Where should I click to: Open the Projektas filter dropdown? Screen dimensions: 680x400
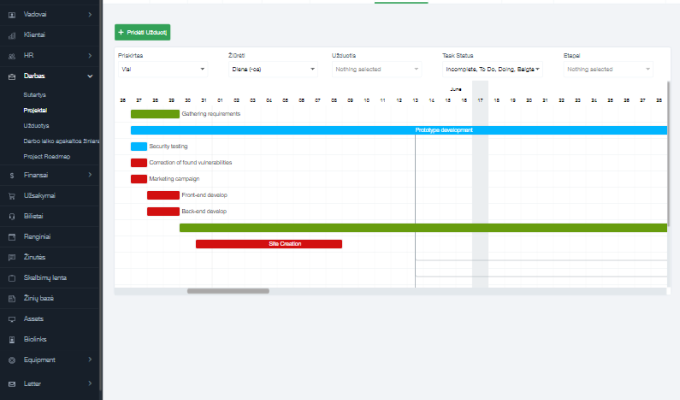tap(162, 69)
